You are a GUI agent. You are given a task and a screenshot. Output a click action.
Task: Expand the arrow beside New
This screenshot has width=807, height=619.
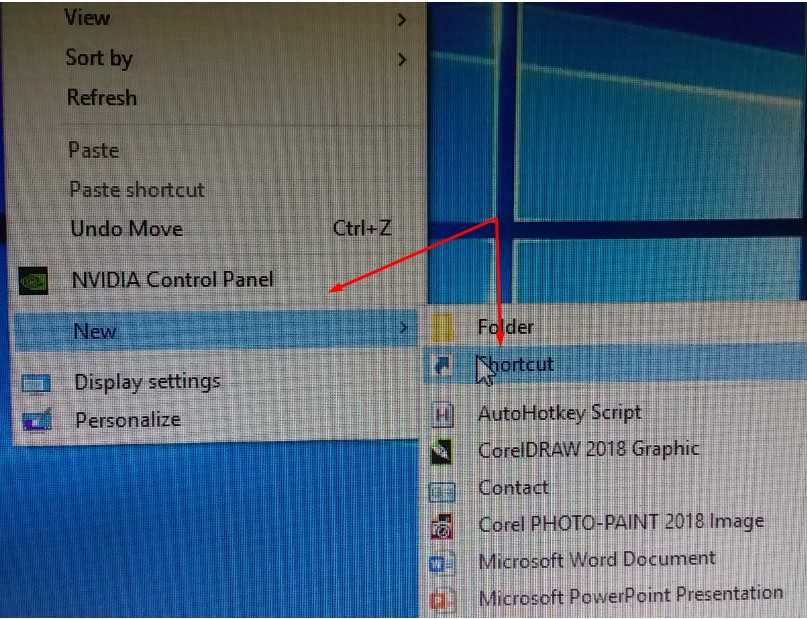click(x=405, y=327)
